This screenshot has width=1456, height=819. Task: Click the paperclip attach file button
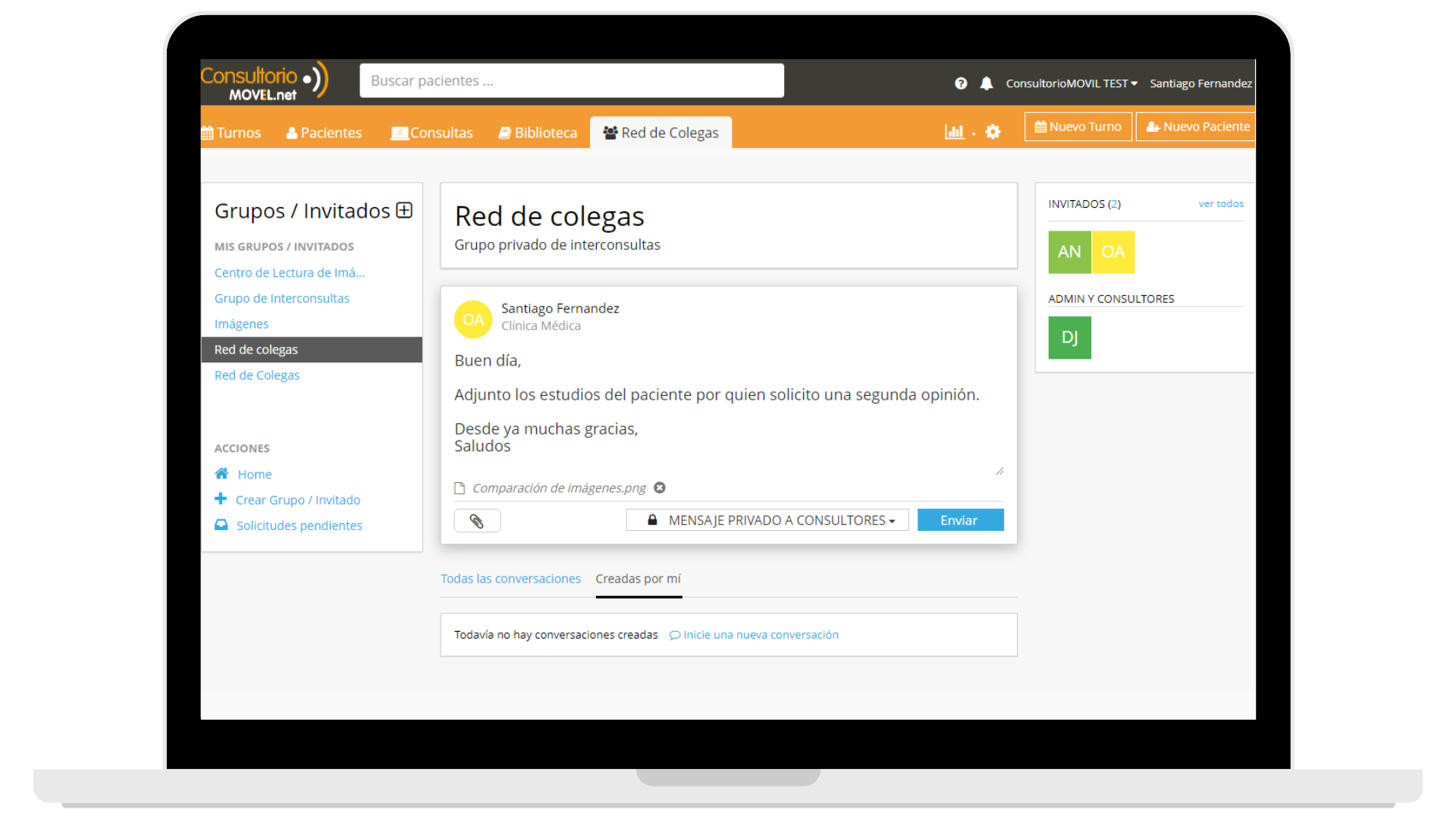[x=477, y=521]
